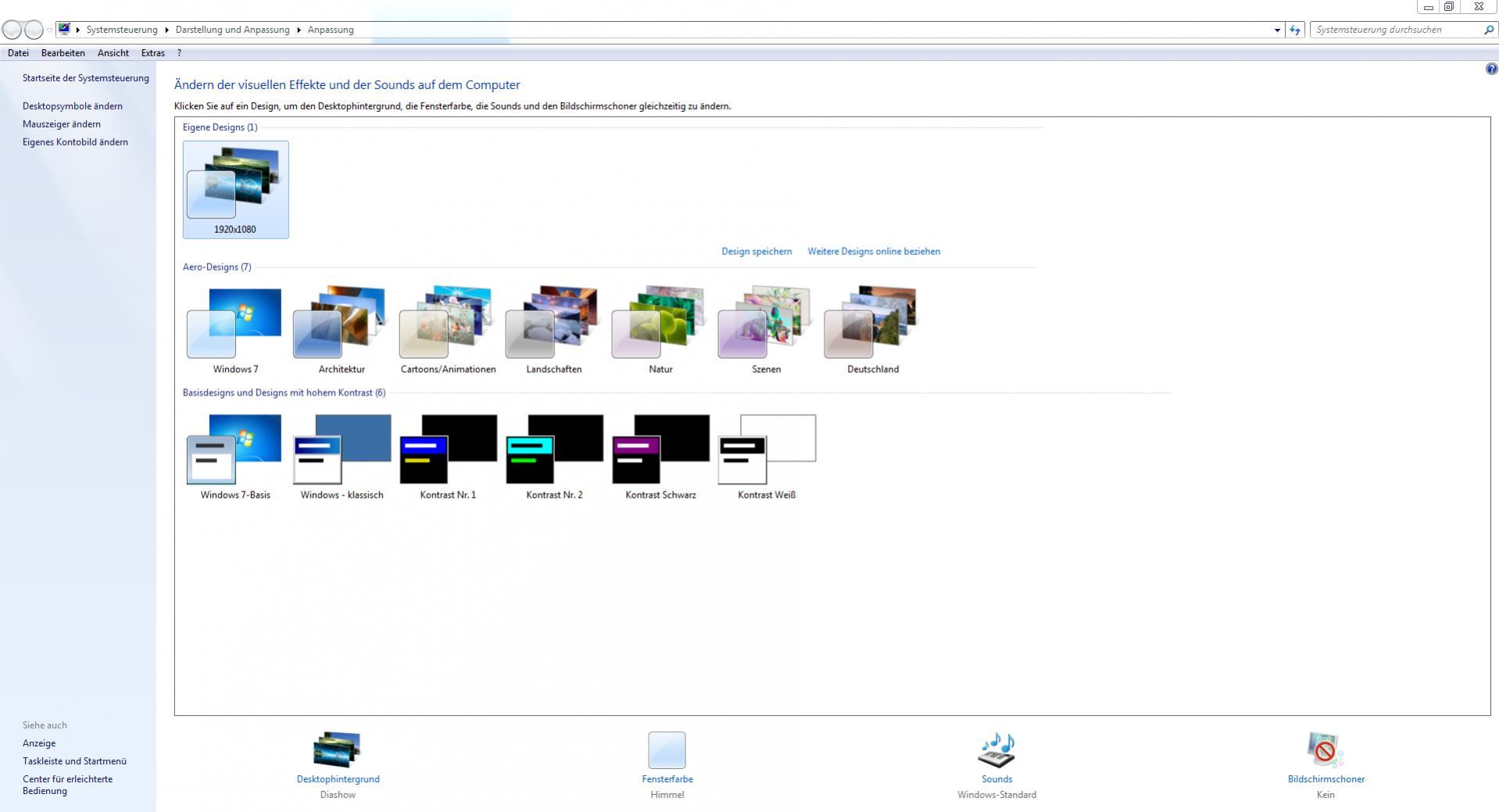
Task: Open Desktopsymbole ändern
Action: (x=73, y=106)
